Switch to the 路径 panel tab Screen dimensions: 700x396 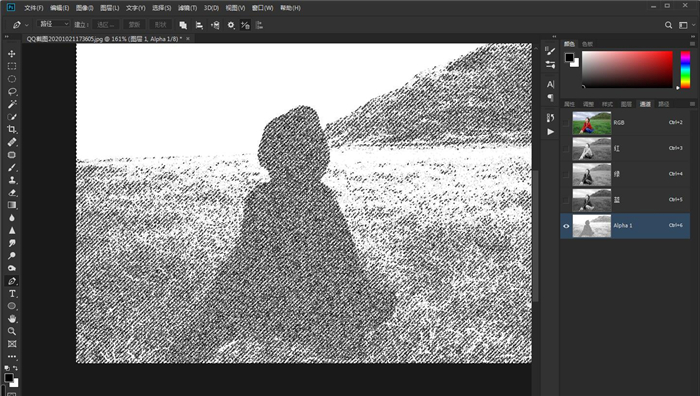[x=664, y=104]
